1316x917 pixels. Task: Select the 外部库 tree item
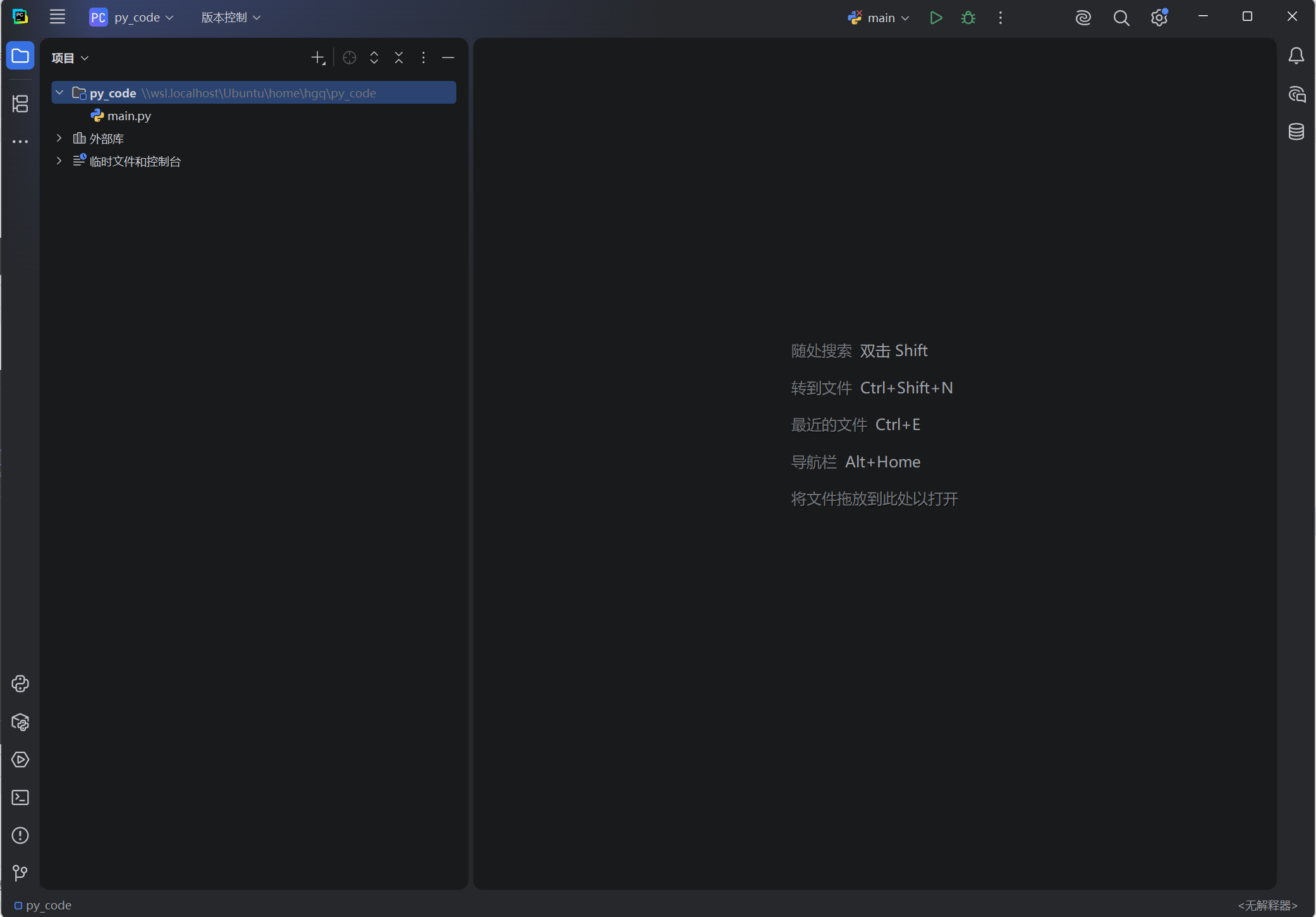(99, 138)
